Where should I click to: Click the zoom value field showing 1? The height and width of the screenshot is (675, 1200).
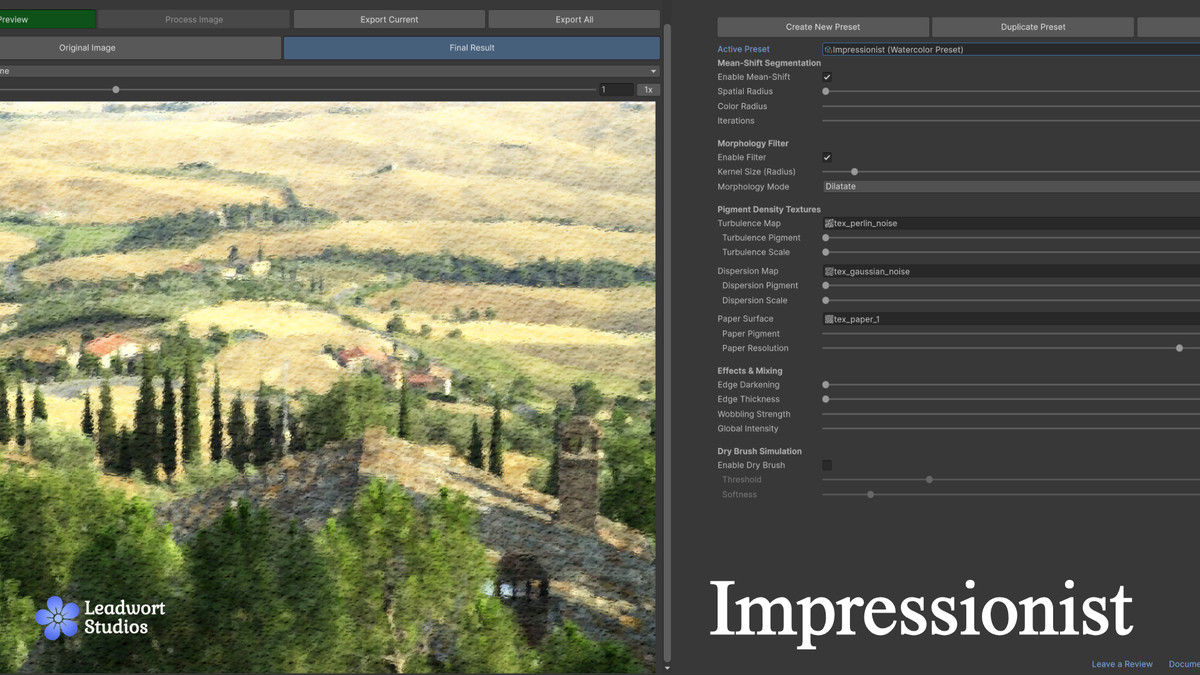coord(616,90)
